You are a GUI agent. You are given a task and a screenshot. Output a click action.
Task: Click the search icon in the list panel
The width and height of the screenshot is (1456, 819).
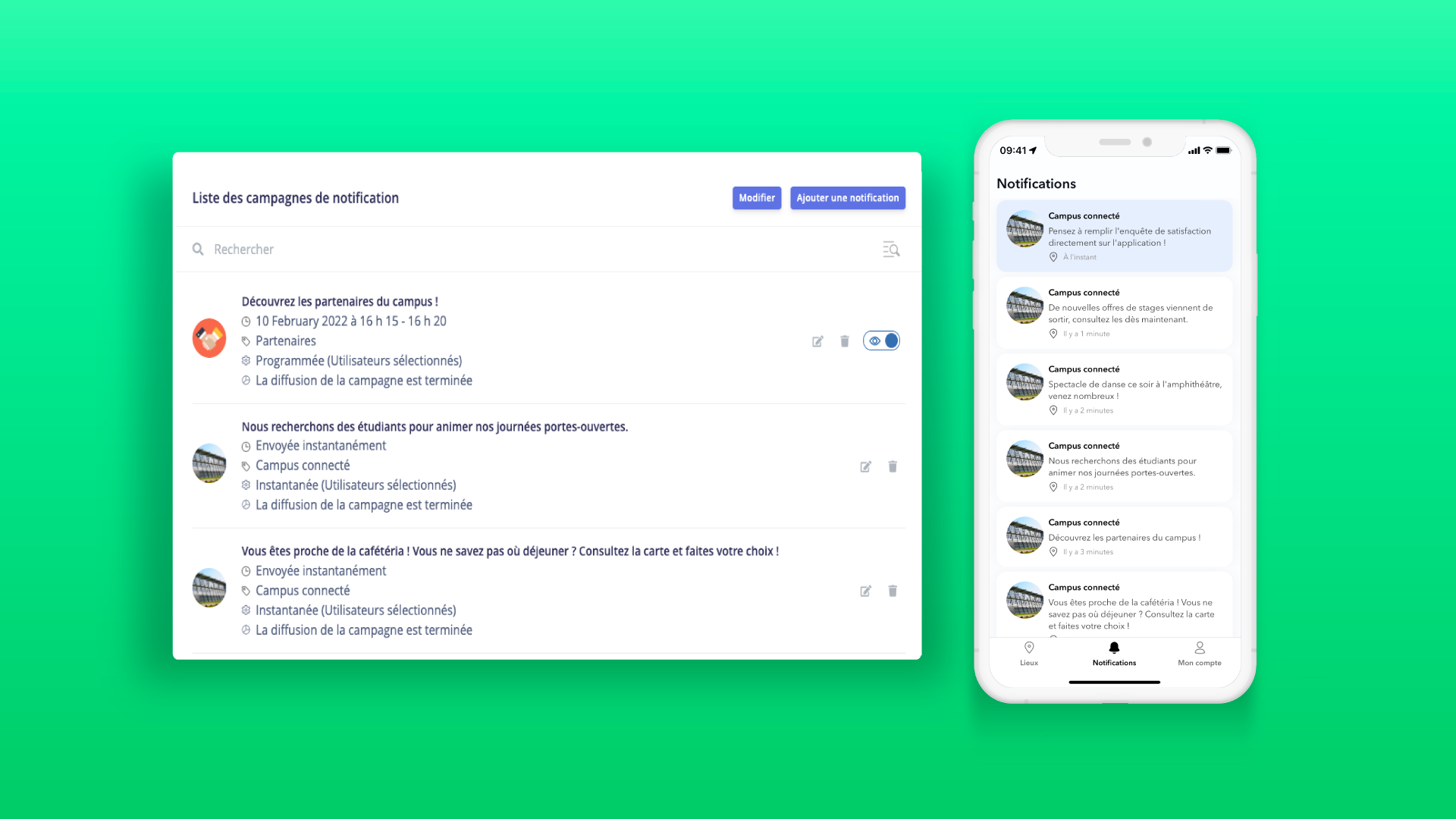(199, 248)
